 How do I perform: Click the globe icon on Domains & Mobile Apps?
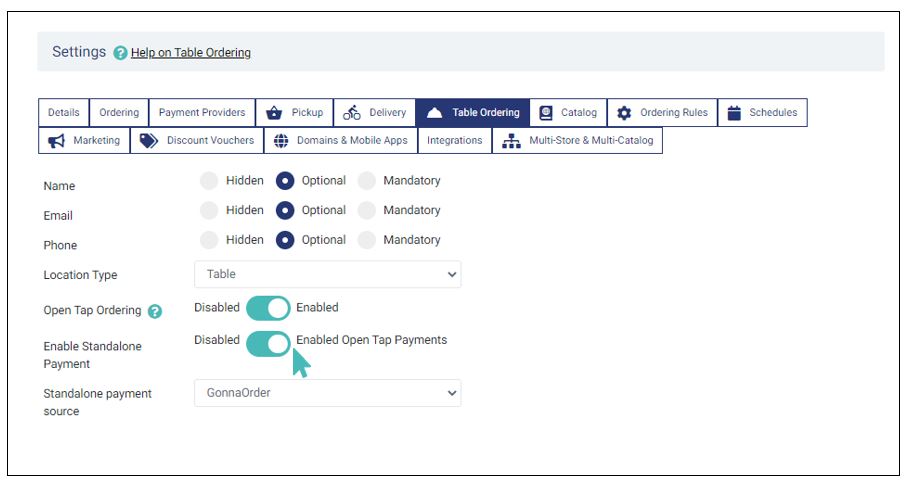point(281,141)
